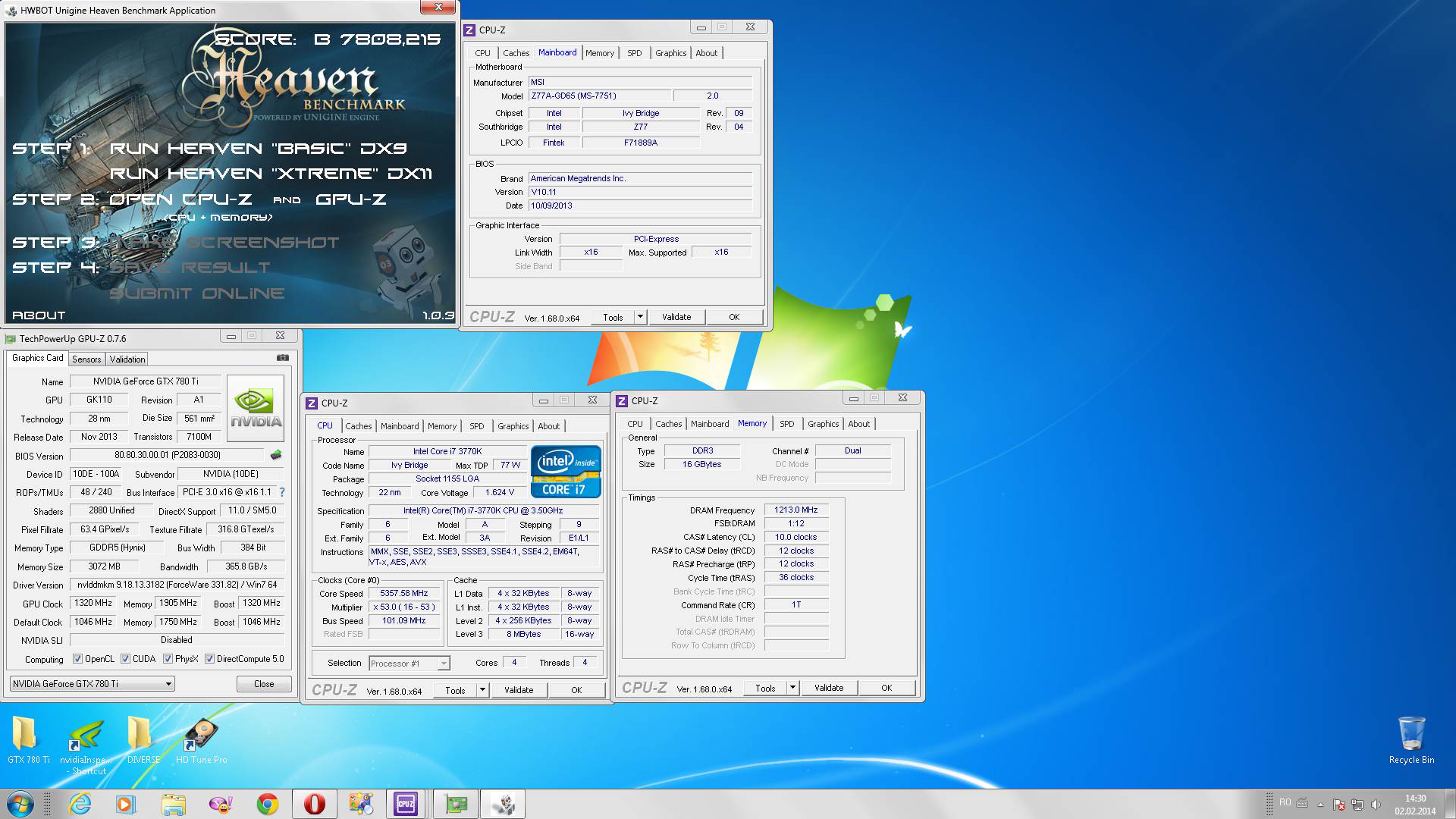Switch to HWBOT Heaven taskbar button
This screenshot has width=1456, height=819.
504,804
